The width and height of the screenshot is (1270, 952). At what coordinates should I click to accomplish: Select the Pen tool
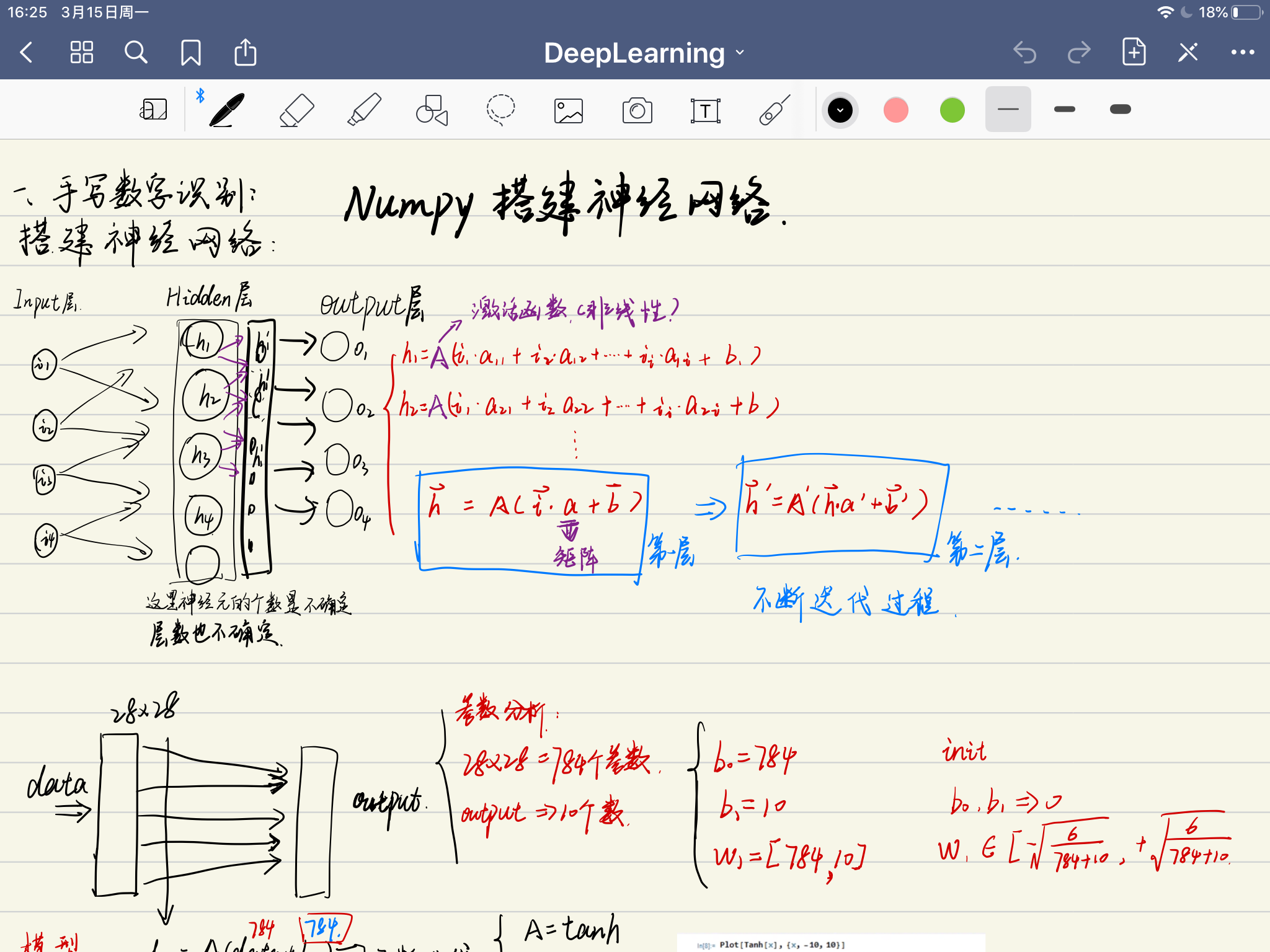point(227,110)
